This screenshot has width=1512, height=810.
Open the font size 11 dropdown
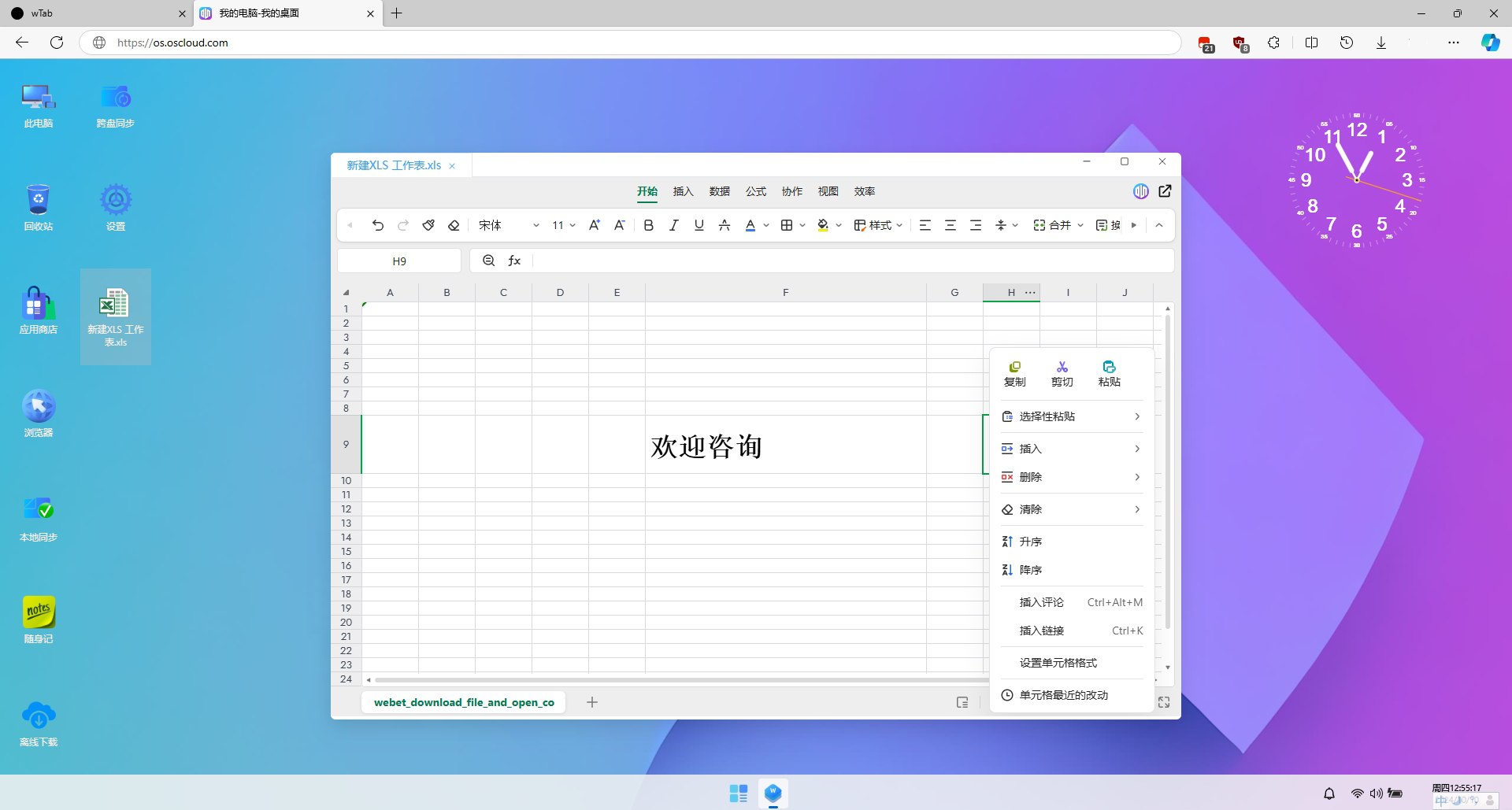pyautogui.click(x=564, y=225)
